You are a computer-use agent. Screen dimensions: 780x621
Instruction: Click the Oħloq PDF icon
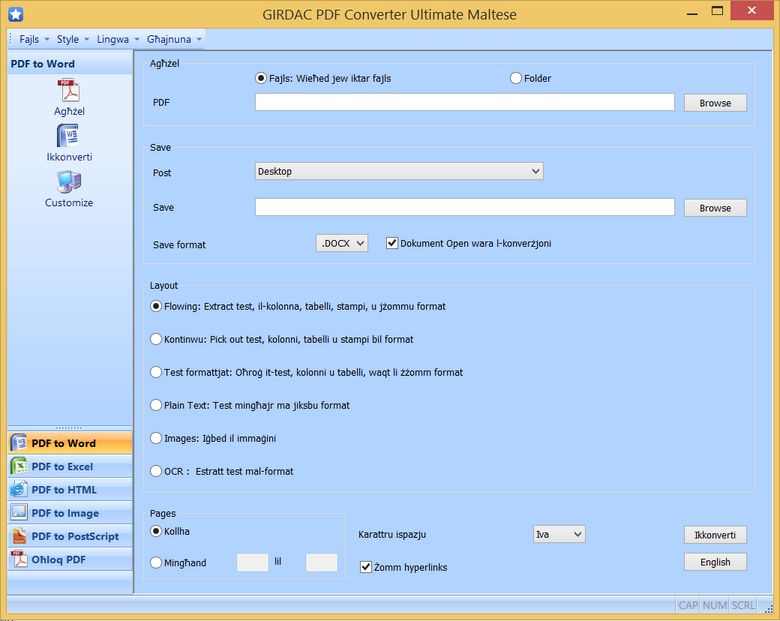tap(18, 559)
